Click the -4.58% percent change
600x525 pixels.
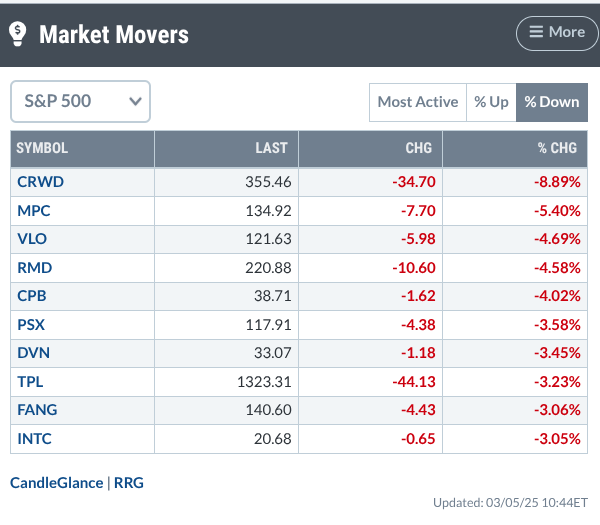(x=558, y=268)
